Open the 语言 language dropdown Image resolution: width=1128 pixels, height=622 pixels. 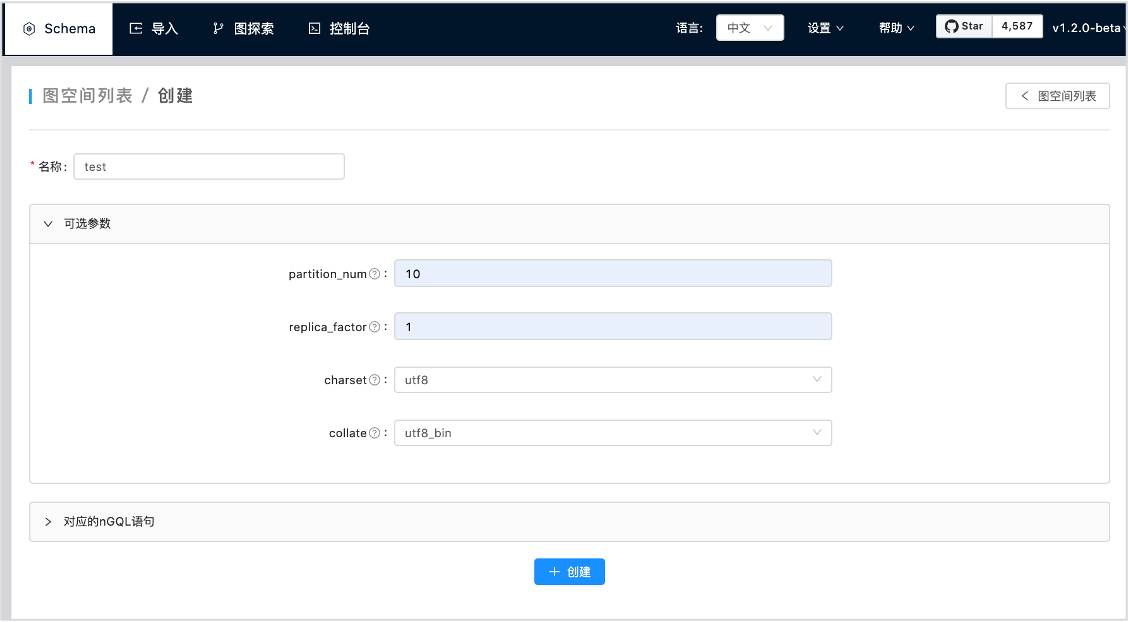(x=749, y=28)
